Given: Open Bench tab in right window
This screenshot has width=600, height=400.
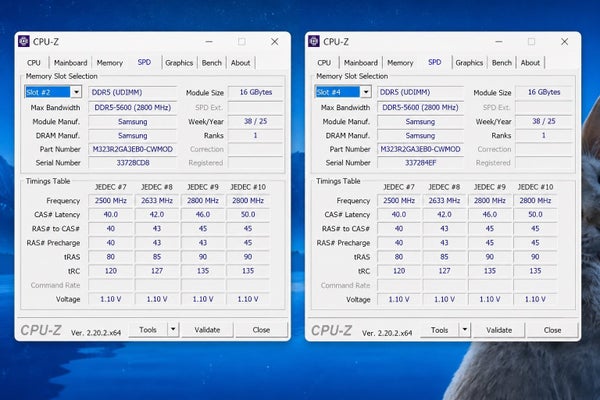Looking at the screenshot, I should [x=502, y=62].
